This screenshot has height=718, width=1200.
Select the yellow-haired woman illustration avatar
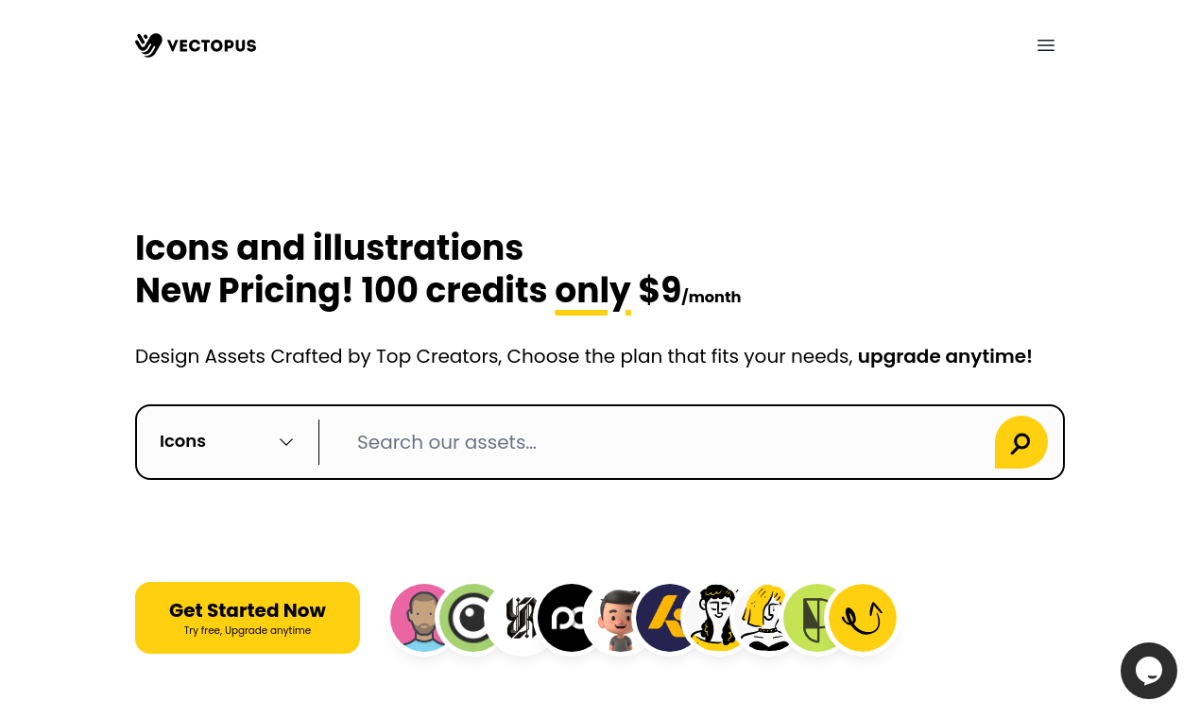766,618
